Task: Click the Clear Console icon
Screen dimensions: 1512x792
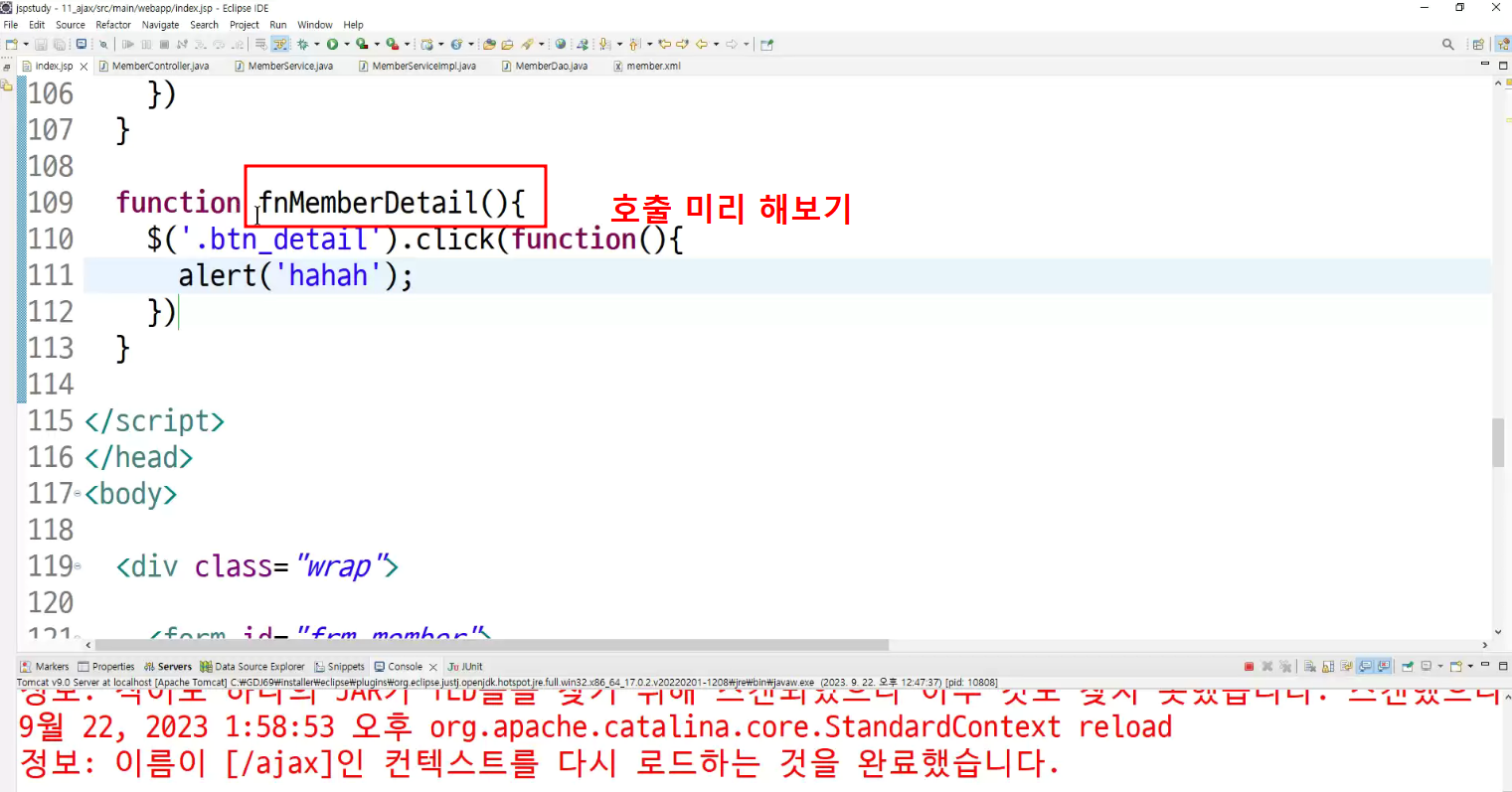Action: coord(1311,666)
